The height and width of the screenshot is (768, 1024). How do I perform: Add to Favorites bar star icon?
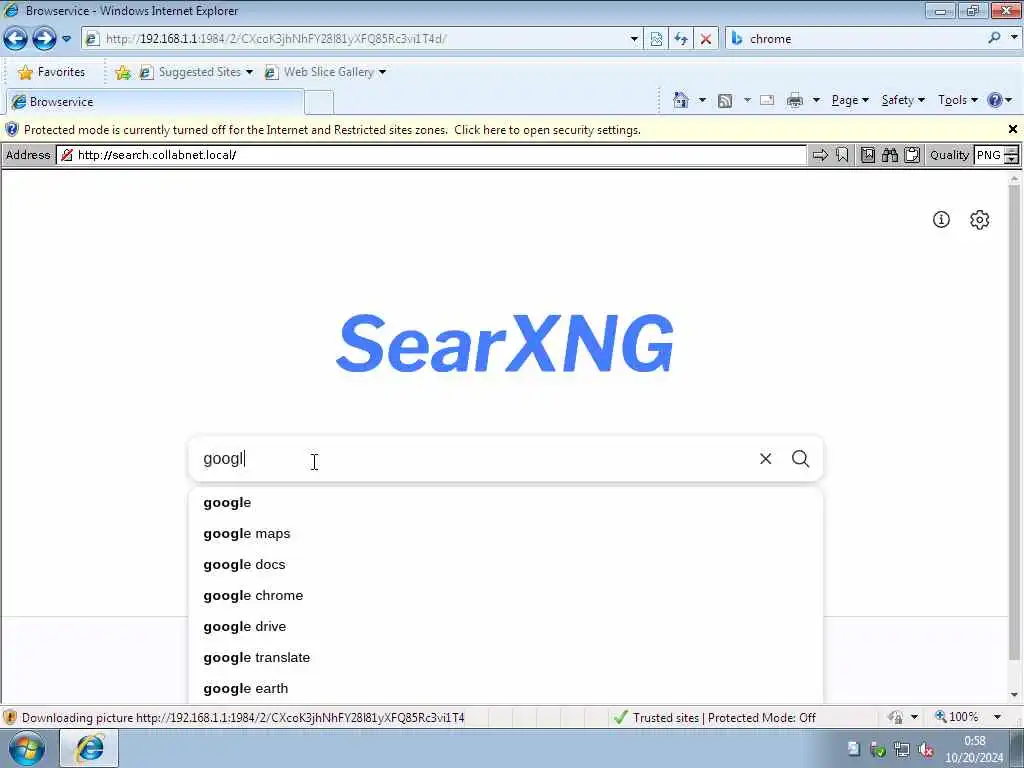(x=122, y=72)
